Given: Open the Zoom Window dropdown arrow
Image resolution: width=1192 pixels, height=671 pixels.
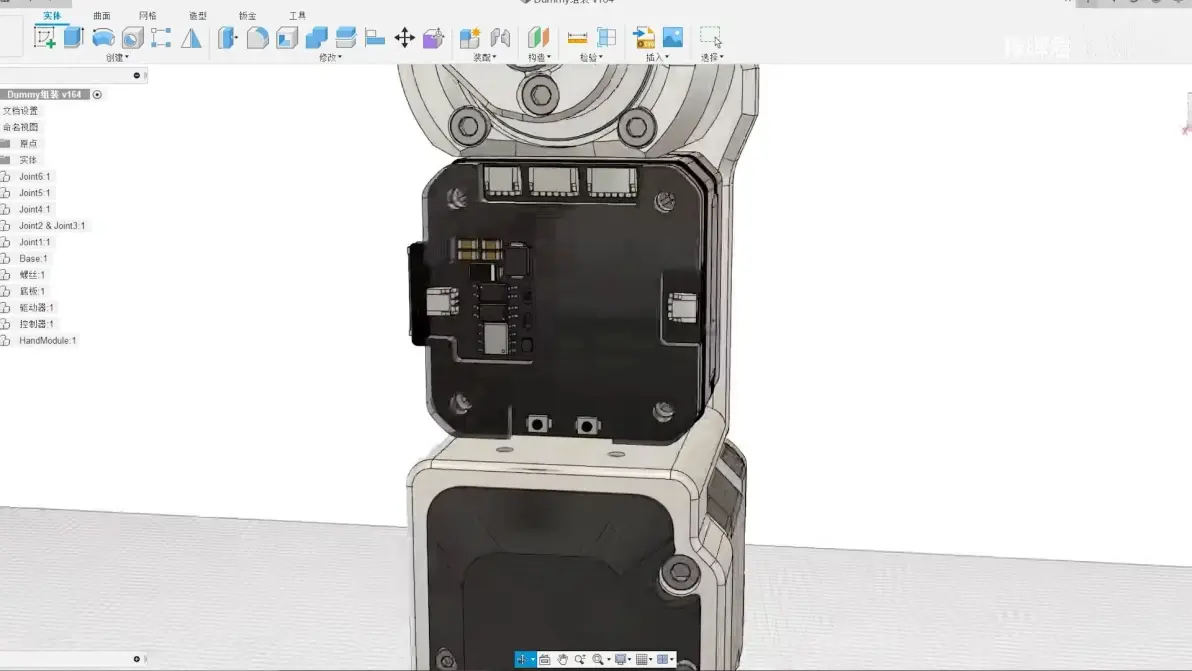Looking at the screenshot, I should (x=608, y=660).
